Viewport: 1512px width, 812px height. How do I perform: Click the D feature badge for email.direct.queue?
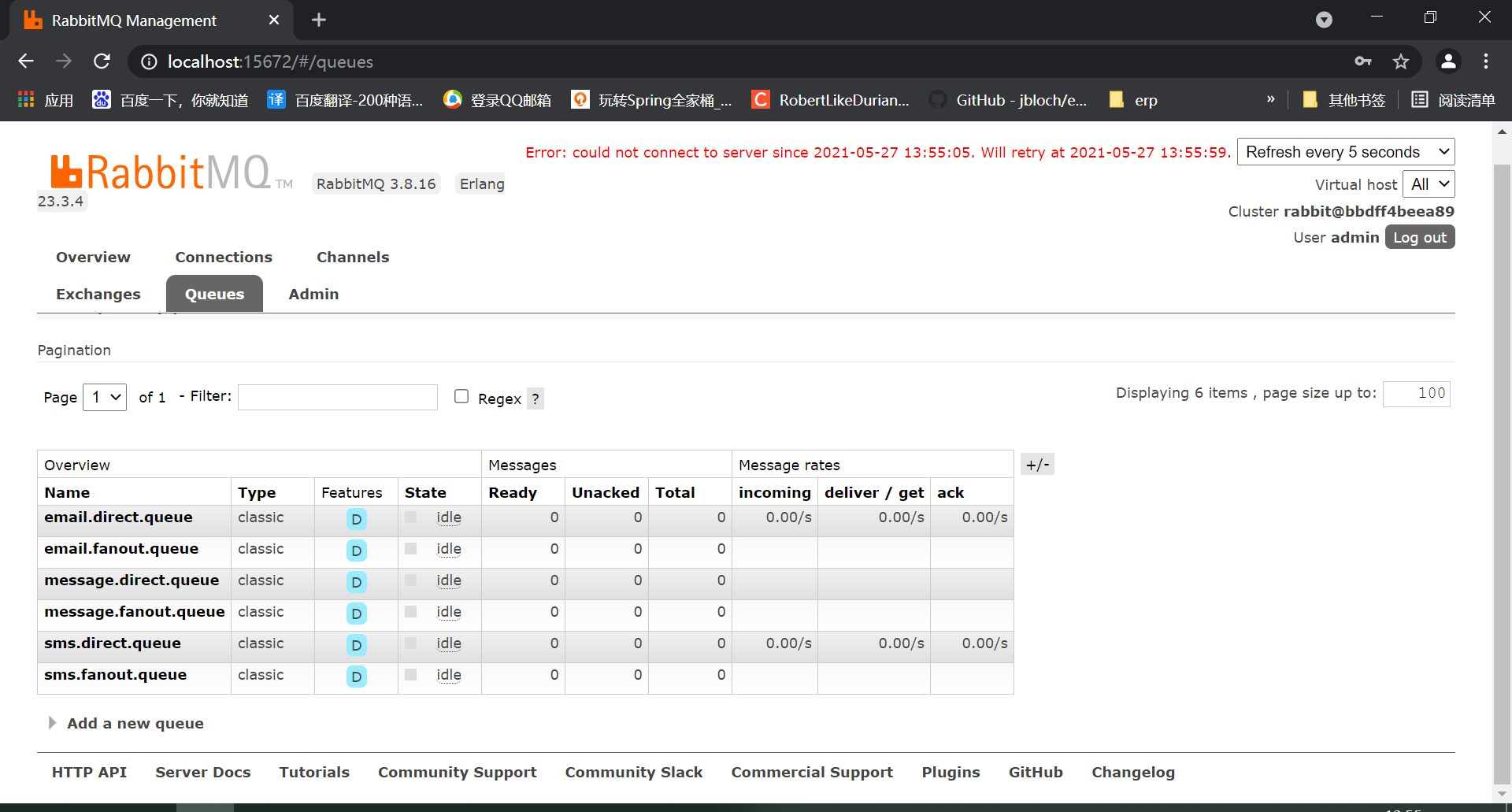pos(357,519)
